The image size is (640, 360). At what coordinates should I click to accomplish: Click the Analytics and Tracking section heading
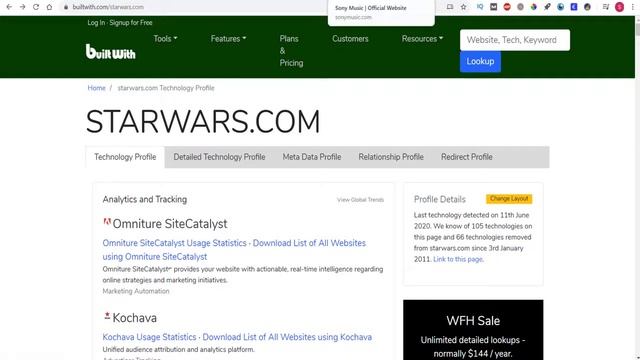pyautogui.click(x=145, y=200)
